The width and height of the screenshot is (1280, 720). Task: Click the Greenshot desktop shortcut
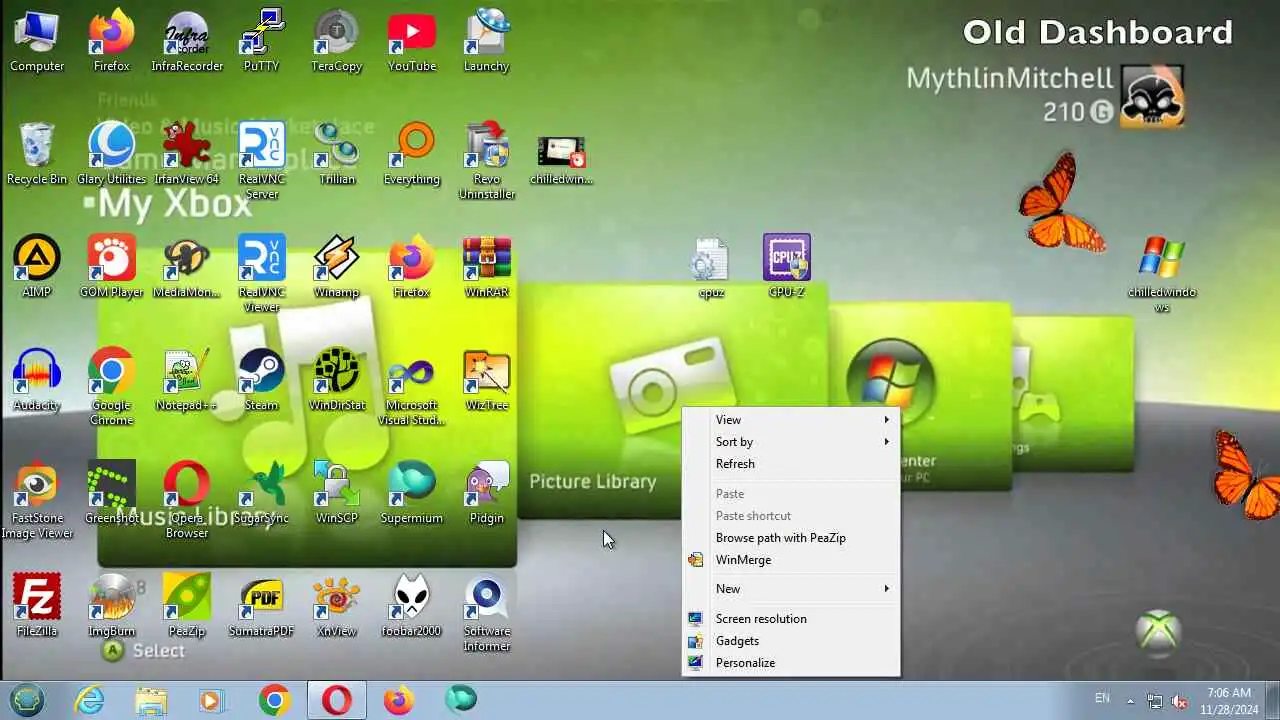pos(112,493)
